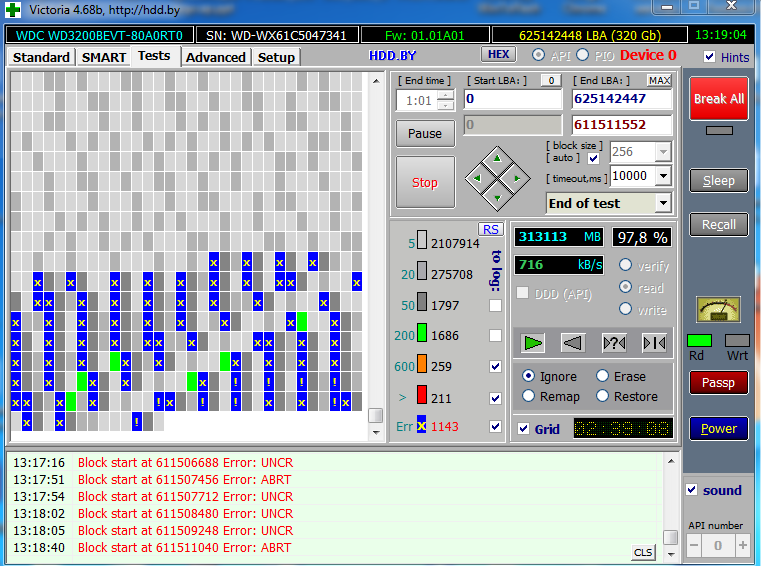This screenshot has height=566, width=761.
Task: Toggle the DDD (API) checkbox
Action: coord(522,293)
